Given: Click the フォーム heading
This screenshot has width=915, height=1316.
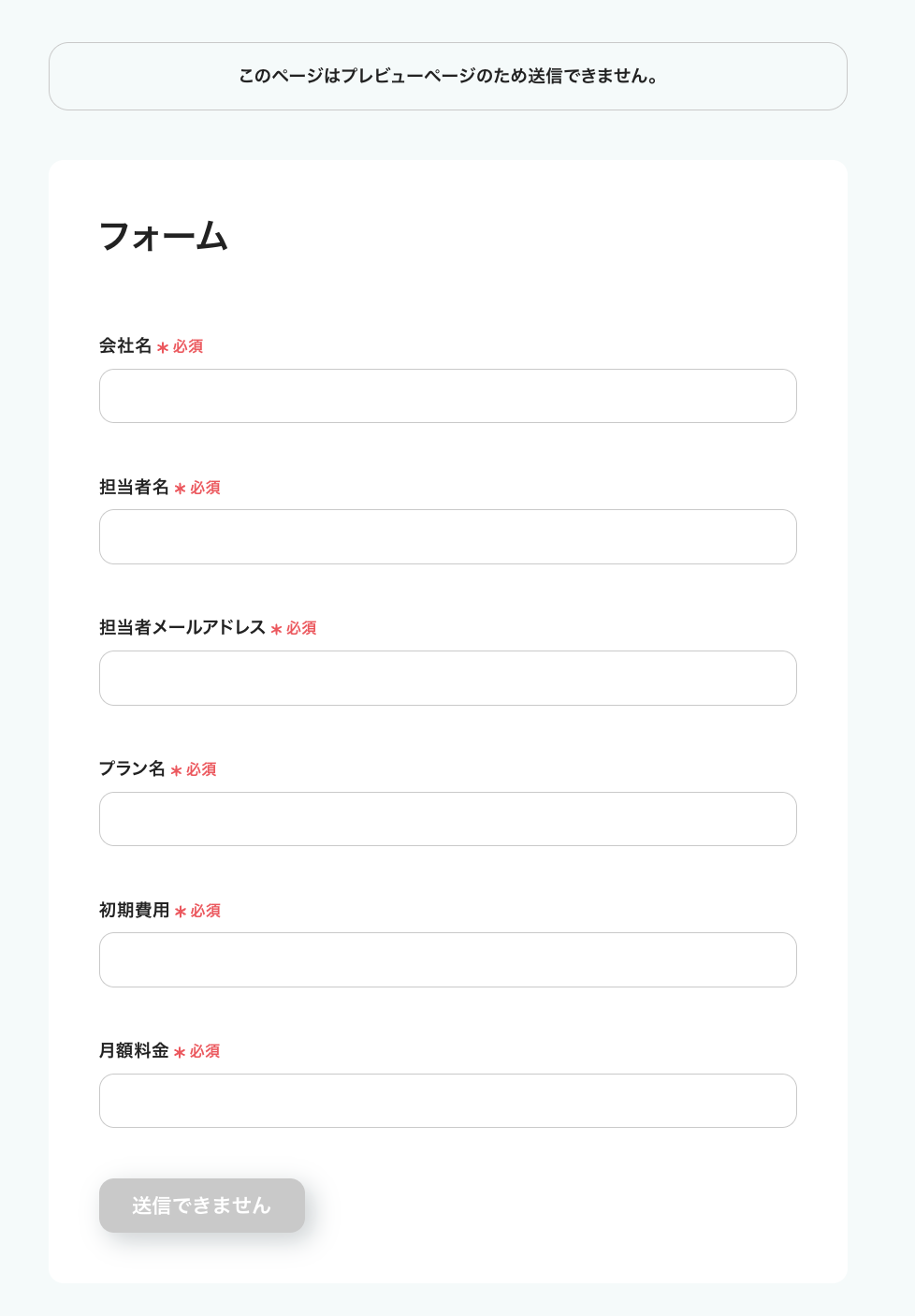Looking at the screenshot, I should click(164, 236).
